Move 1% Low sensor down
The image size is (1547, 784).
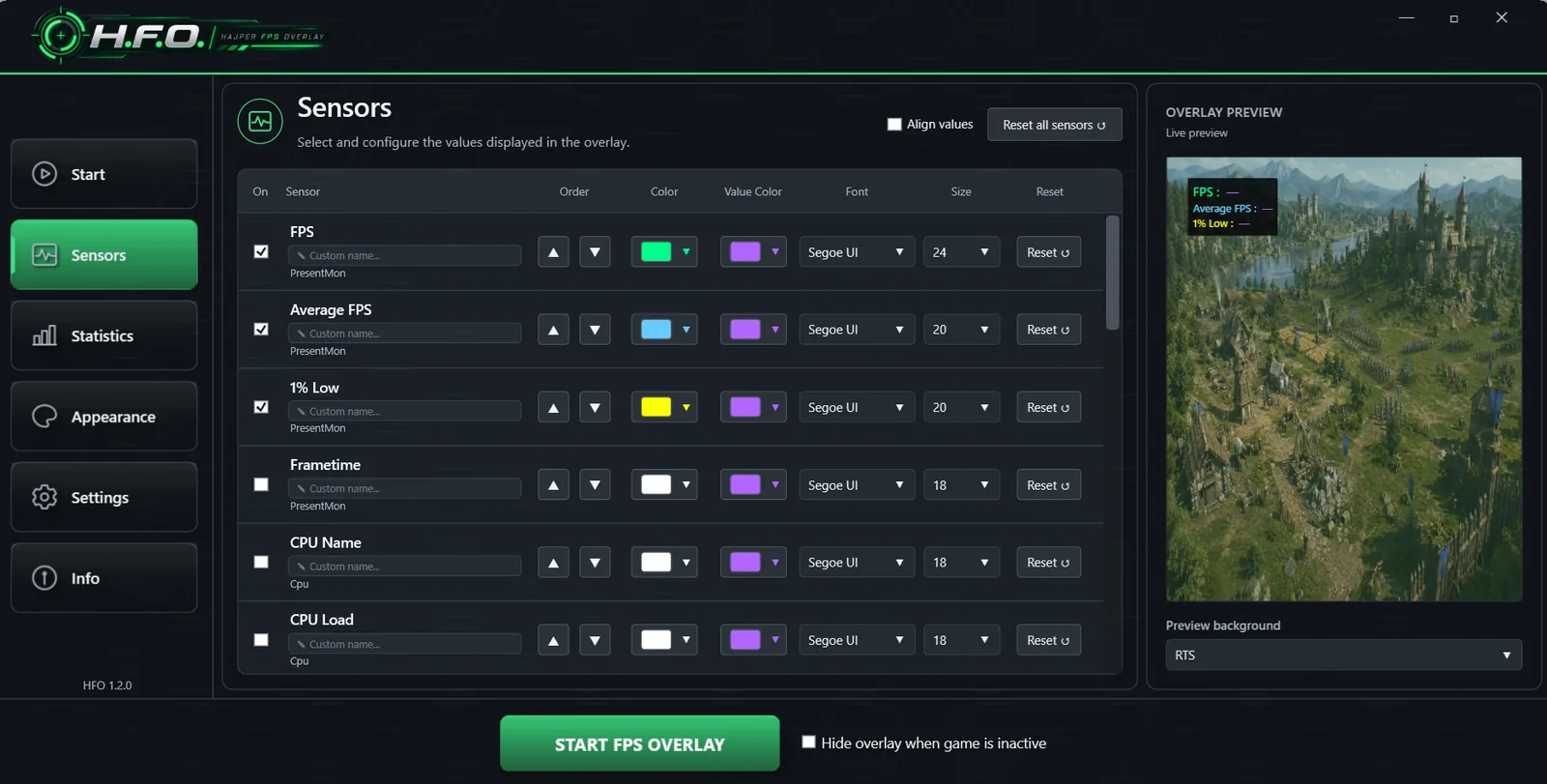[595, 408]
